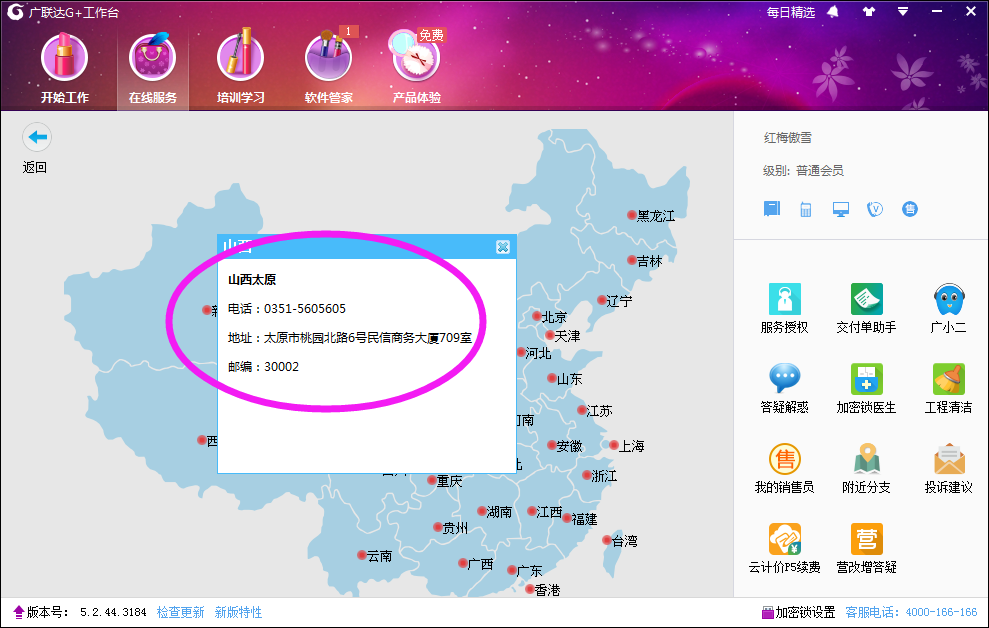
Task: Click the 返回 back arrow
Action: click(37, 137)
